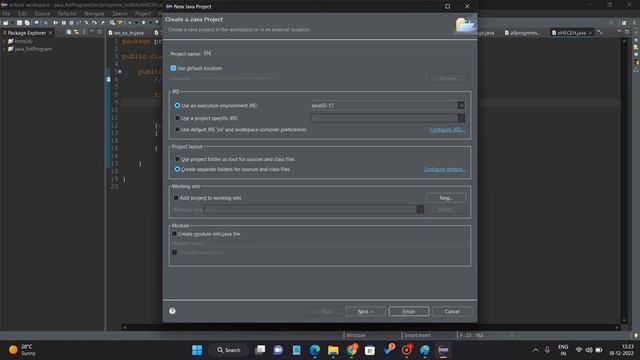Image resolution: width=640 pixels, height=360 pixels.
Task: Open project specific JRE dropdown
Action: (461, 118)
